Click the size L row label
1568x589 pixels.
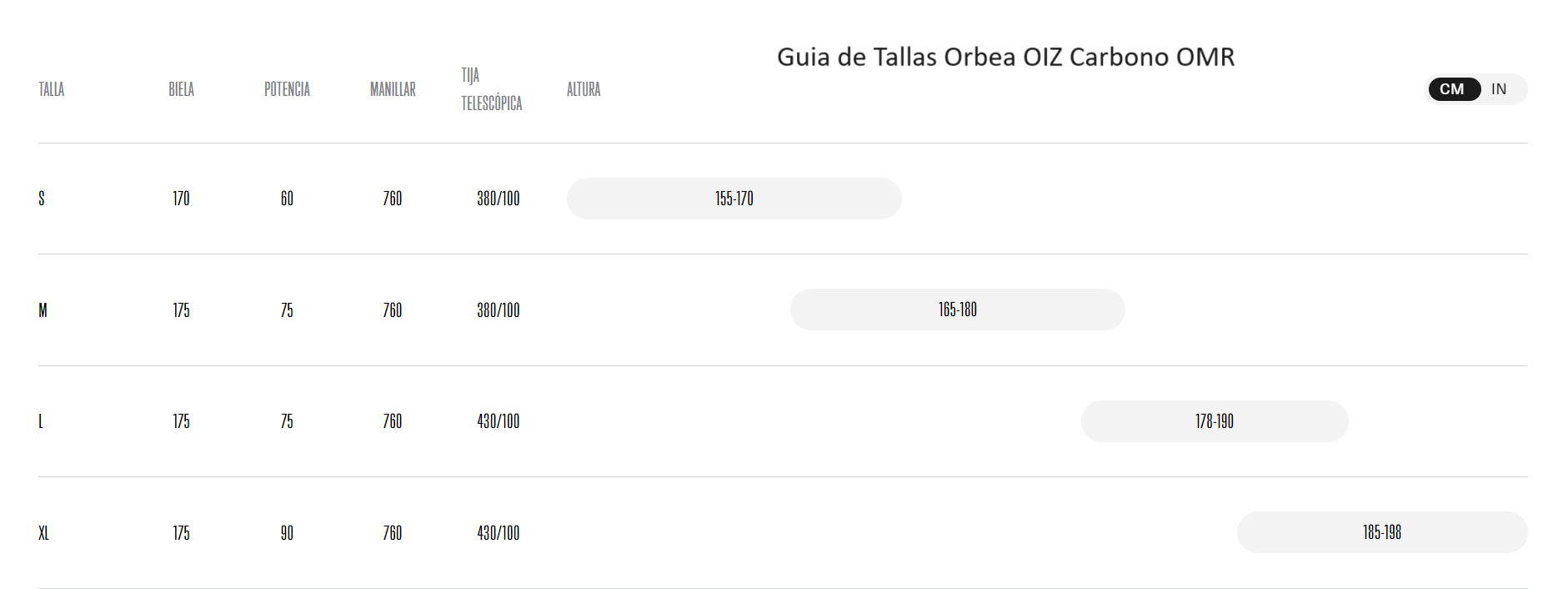[41, 421]
